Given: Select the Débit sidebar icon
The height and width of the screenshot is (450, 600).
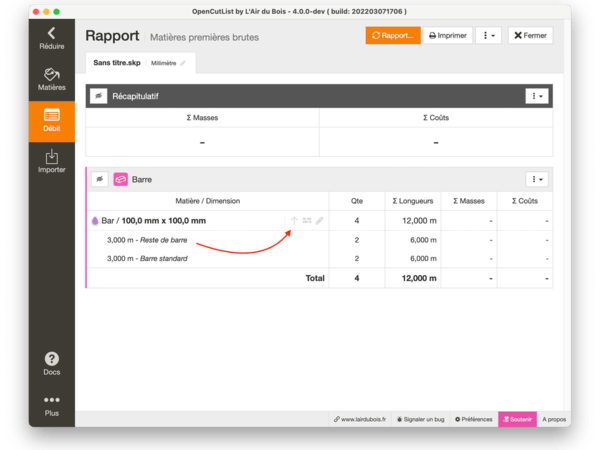Looking at the screenshot, I should (51, 121).
